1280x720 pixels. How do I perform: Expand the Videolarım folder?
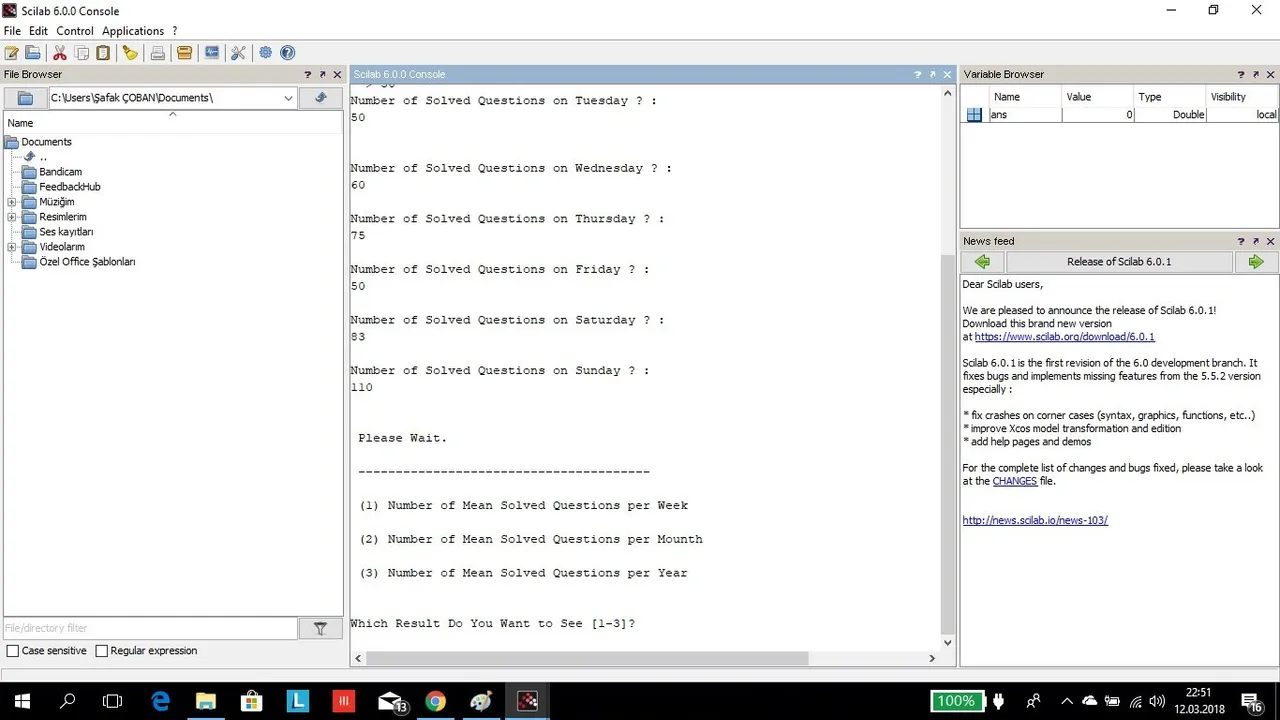[x=12, y=247]
